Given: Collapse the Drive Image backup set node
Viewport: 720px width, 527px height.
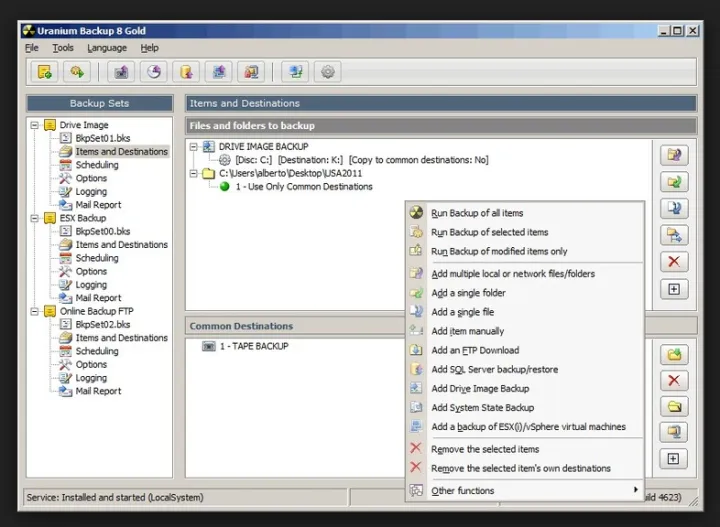Looking at the screenshot, I should click(35, 125).
